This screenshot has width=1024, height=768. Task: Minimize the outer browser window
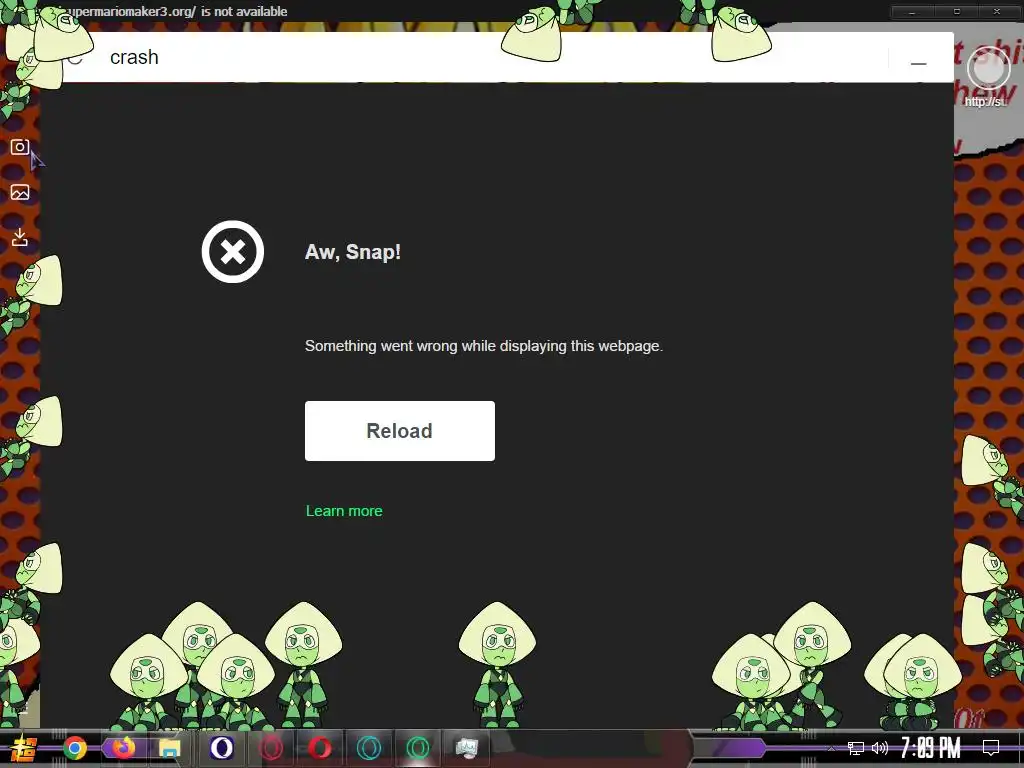pyautogui.click(x=912, y=12)
